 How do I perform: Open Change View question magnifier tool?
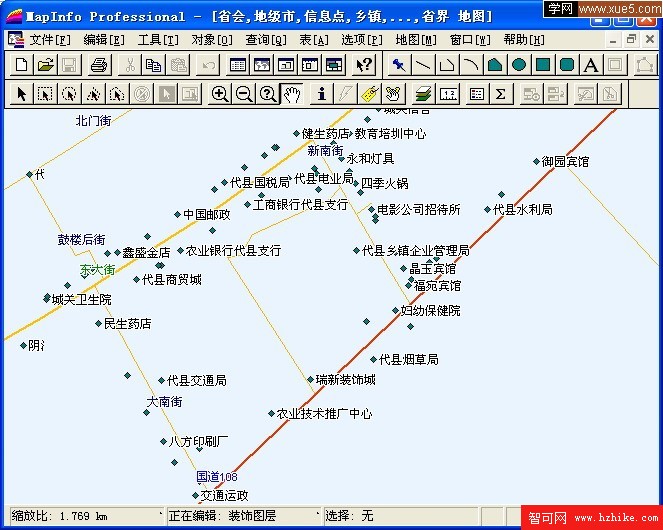click(268, 93)
